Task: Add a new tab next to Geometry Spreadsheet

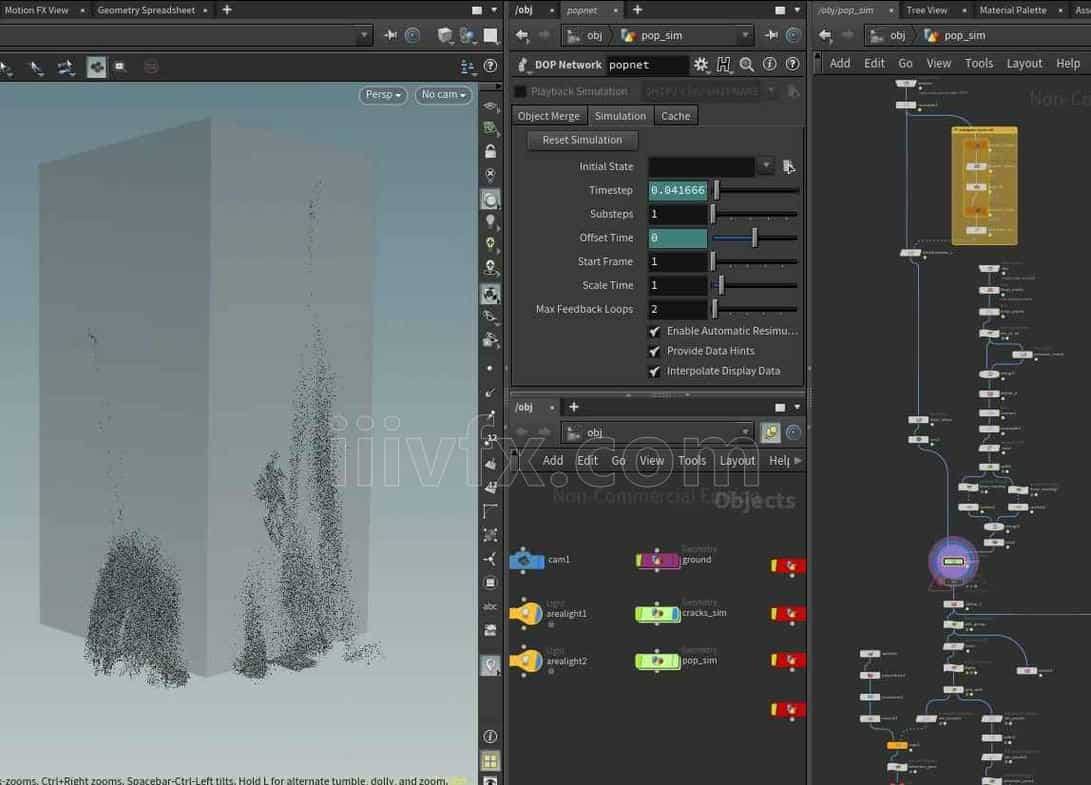Action: tap(227, 10)
